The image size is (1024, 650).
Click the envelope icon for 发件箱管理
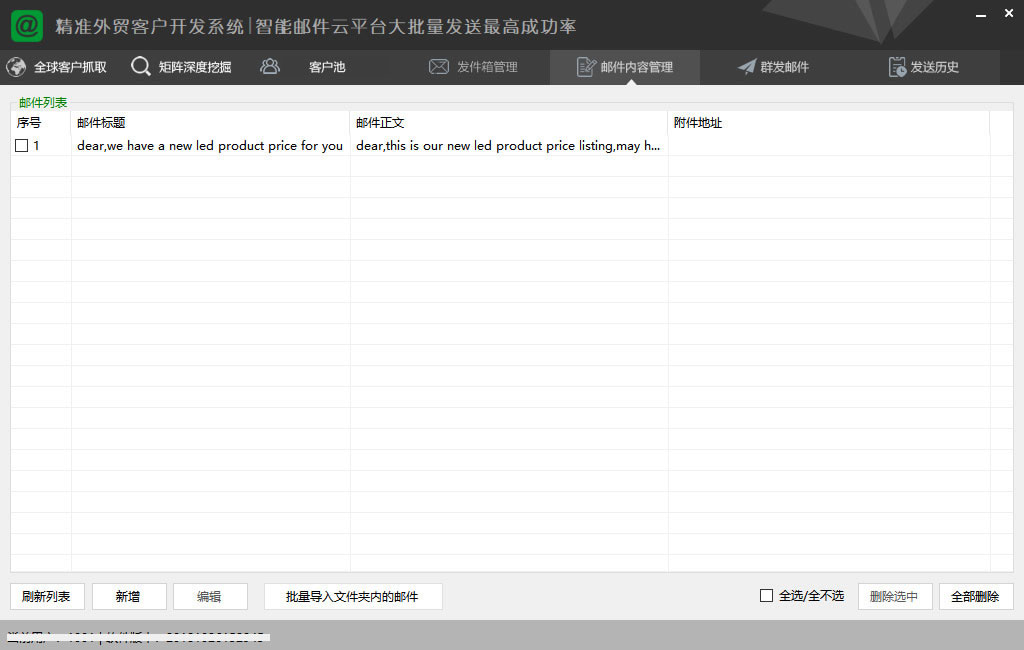coord(438,67)
